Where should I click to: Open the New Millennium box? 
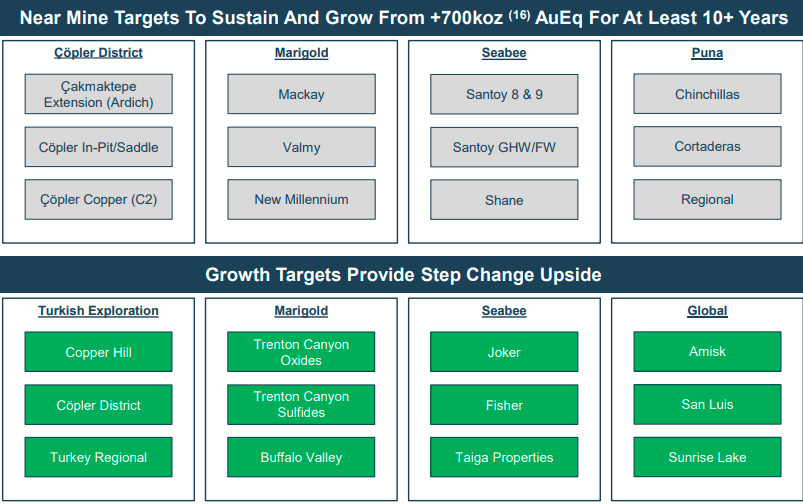[301, 200]
